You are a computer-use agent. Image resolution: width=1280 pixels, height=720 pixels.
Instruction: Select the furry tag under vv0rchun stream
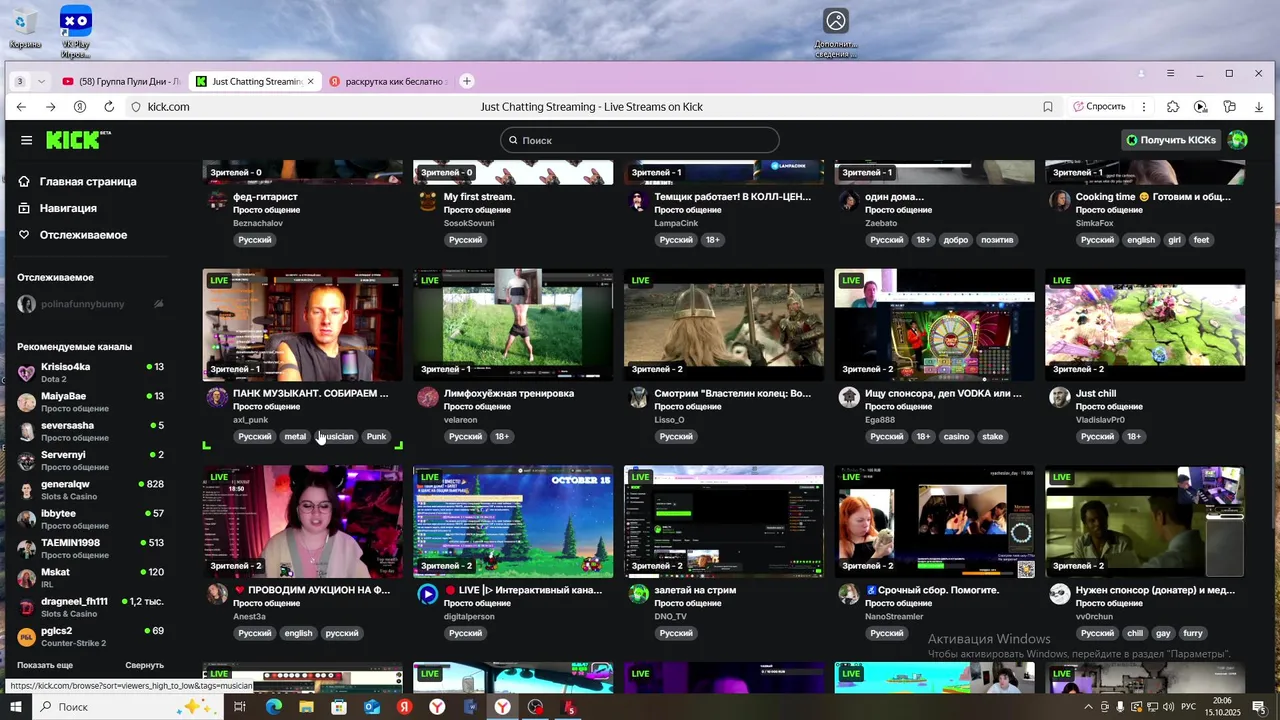(1193, 633)
